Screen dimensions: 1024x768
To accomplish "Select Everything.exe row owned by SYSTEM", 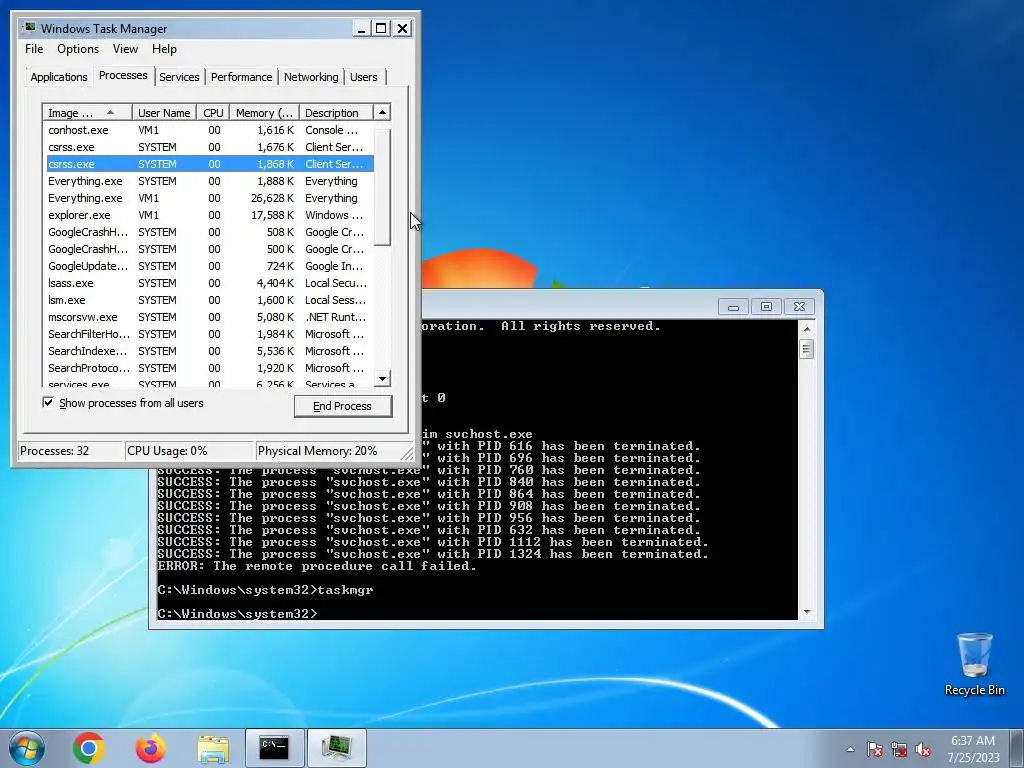I will pos(209,181).
